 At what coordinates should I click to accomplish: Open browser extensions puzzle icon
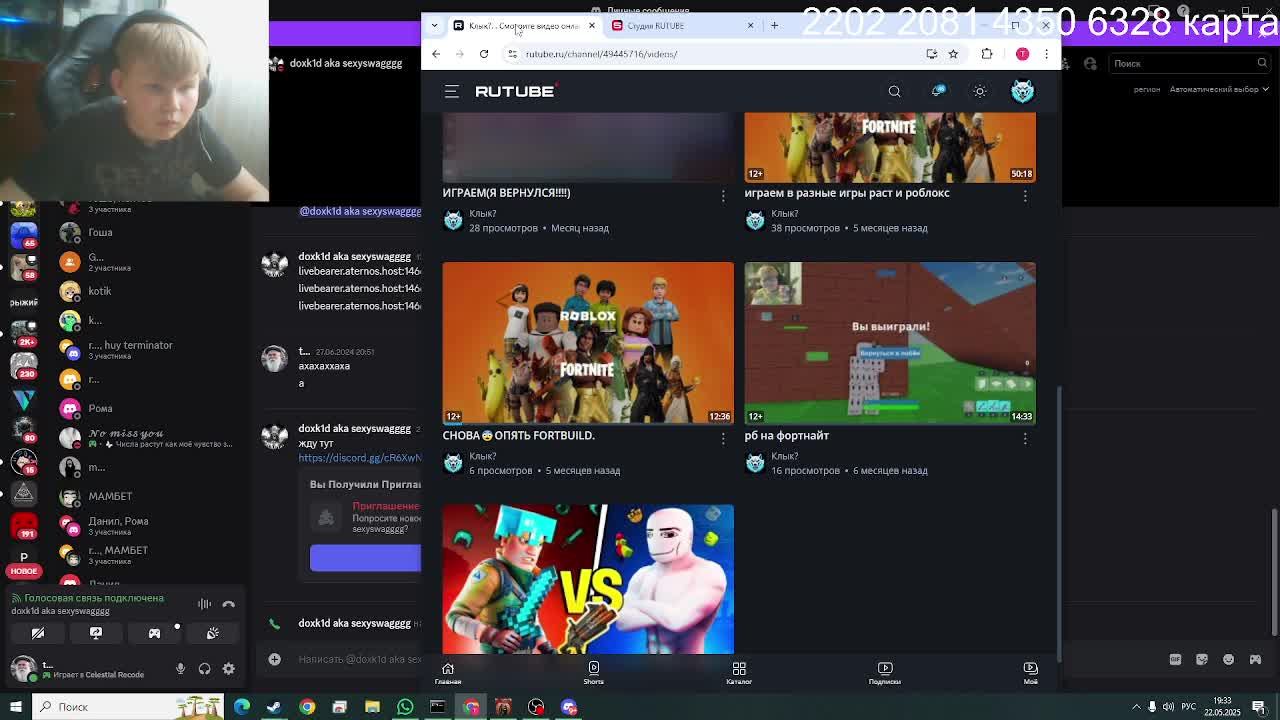click(x=987, y=54)
